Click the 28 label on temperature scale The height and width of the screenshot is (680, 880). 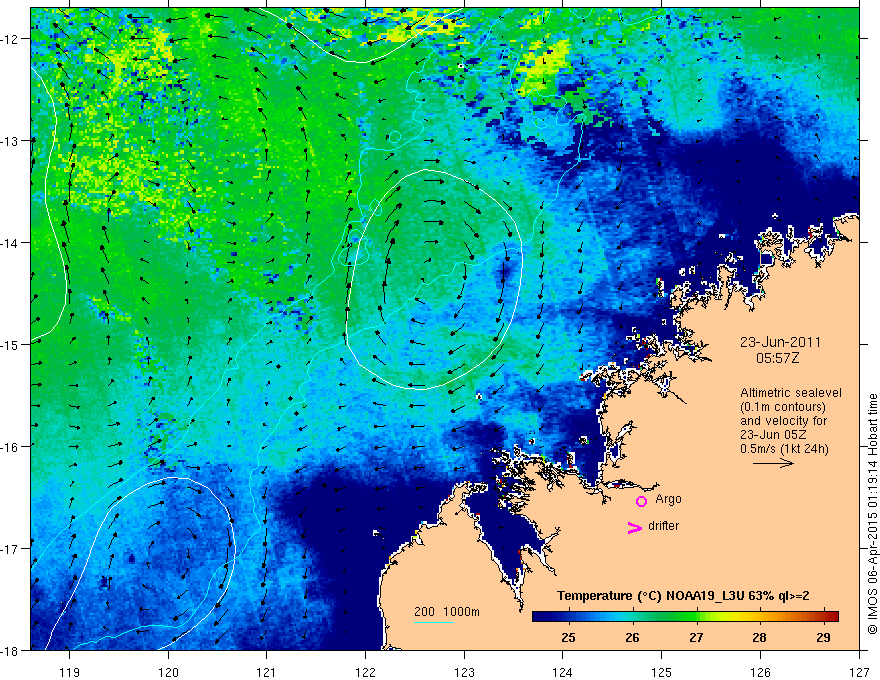point(759,638)
